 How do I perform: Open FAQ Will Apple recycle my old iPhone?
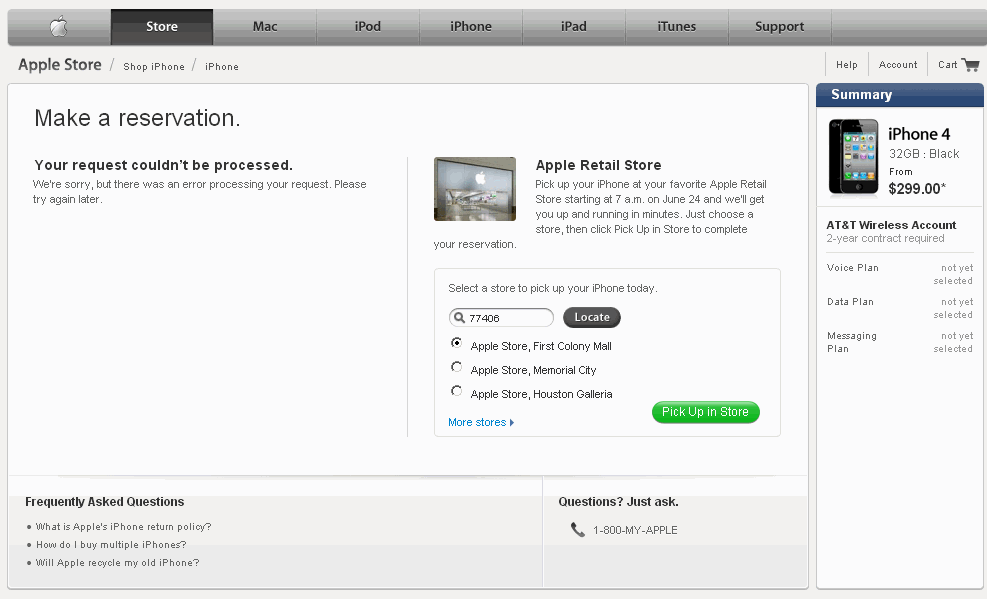click(117, 563)
